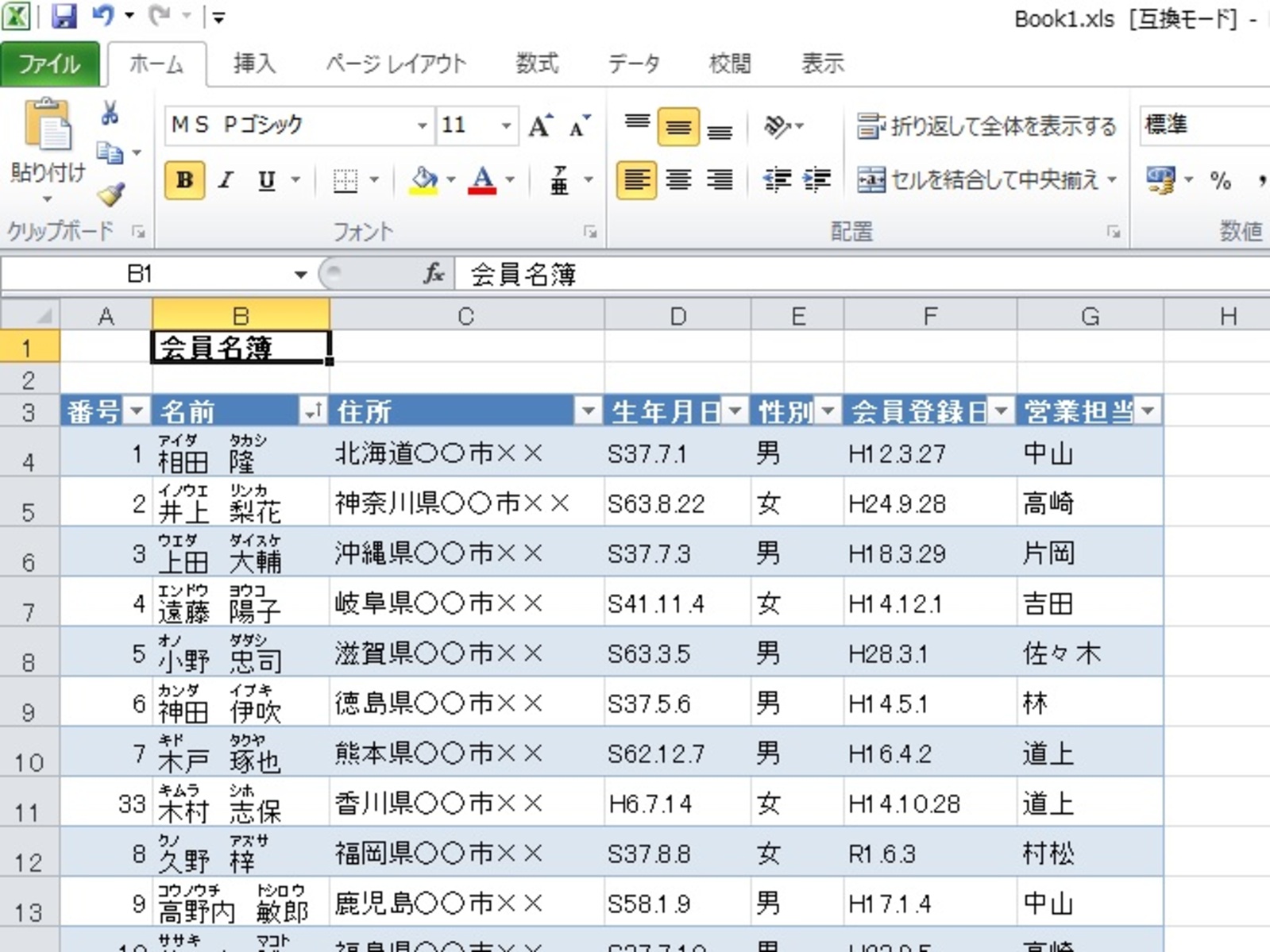Switch to the ページ レイアウト tab
Viewport: 1270px width, 952px height.
click(396, 64)
